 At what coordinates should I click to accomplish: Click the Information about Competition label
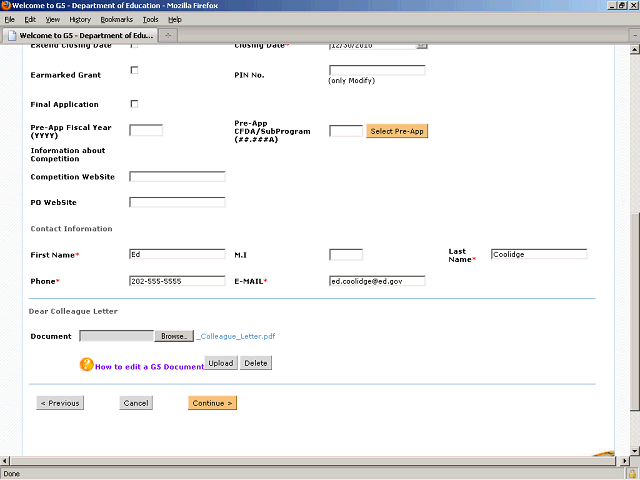pyautogui.click(x=68, y=155)
